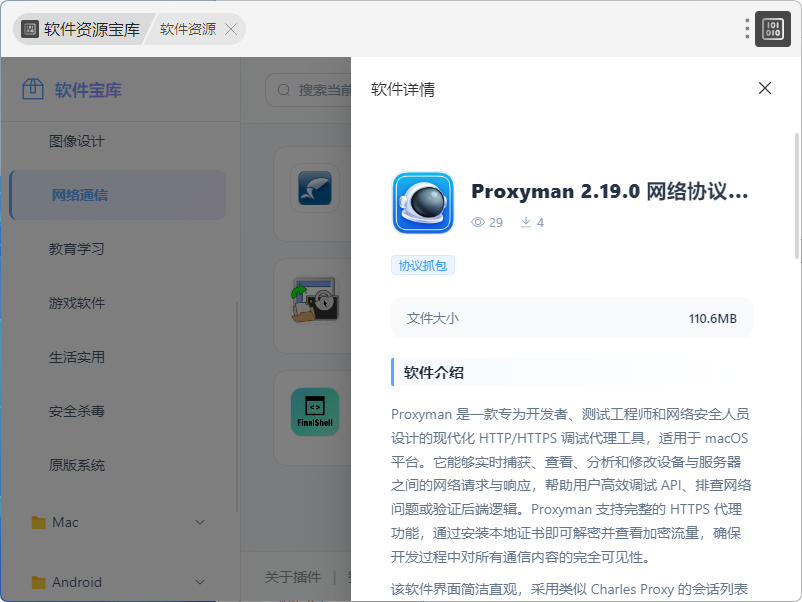
Task: Click the 110.6MB file size value
Action: point(712,319)
